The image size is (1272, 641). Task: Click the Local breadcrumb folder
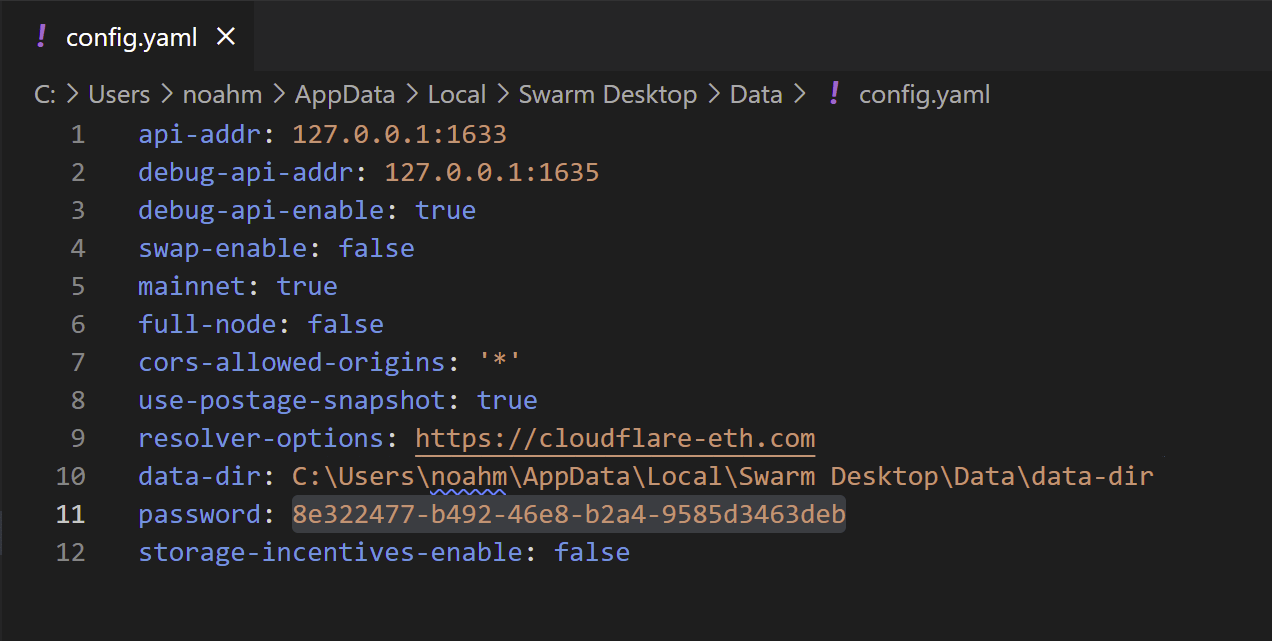(457, 95)
